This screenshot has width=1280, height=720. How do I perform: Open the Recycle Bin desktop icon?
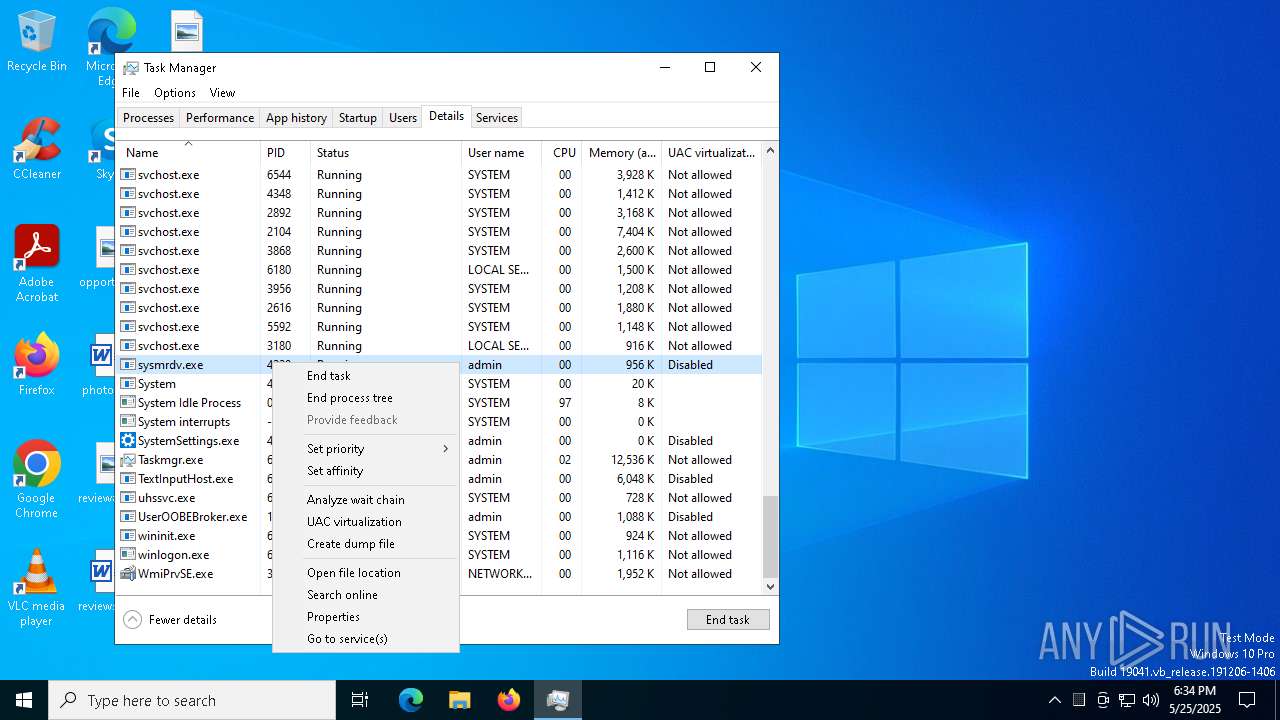tap(37, 42)
